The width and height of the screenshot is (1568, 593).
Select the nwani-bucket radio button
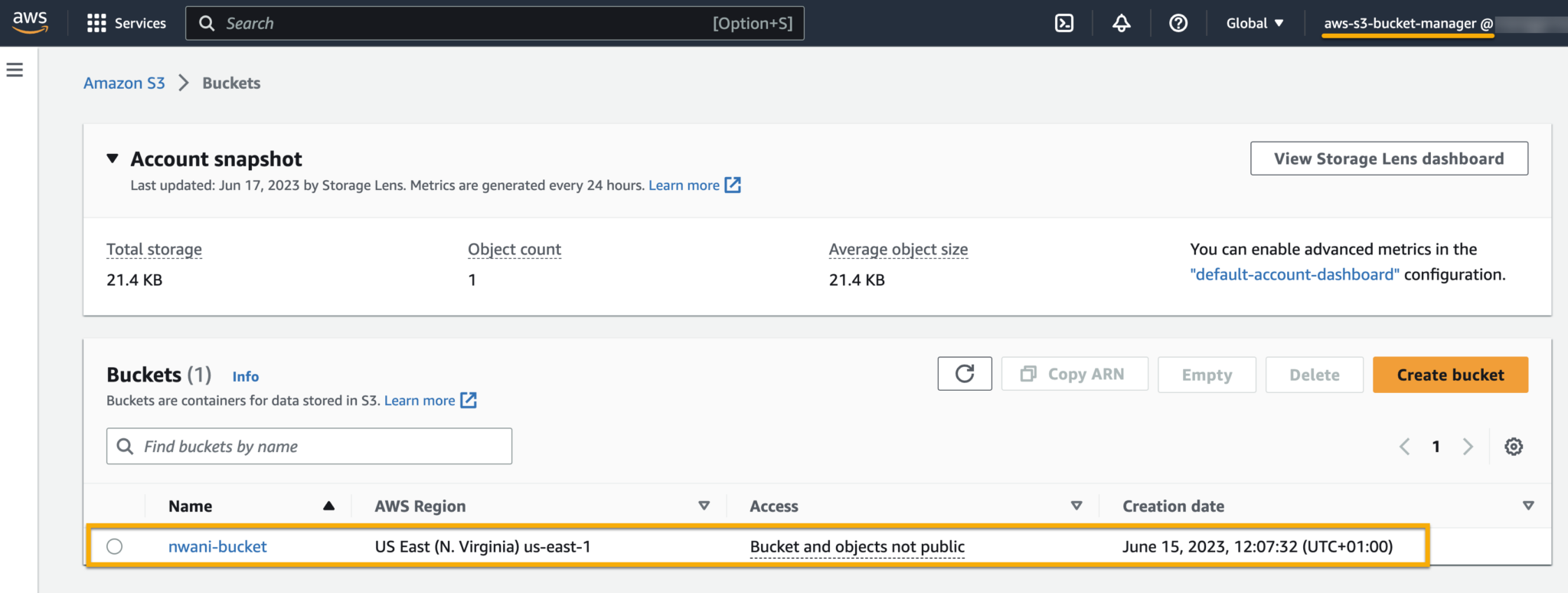pos(115,546)
